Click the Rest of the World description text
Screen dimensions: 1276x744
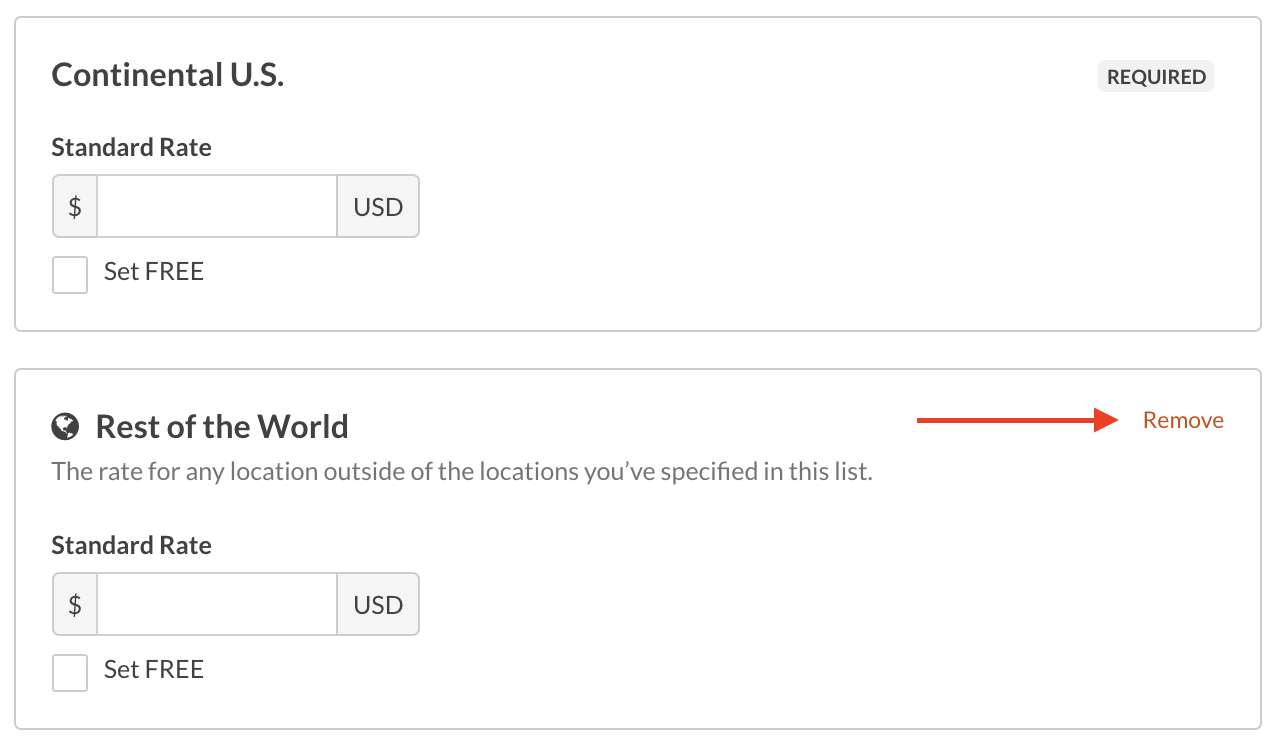pos(462,471)
